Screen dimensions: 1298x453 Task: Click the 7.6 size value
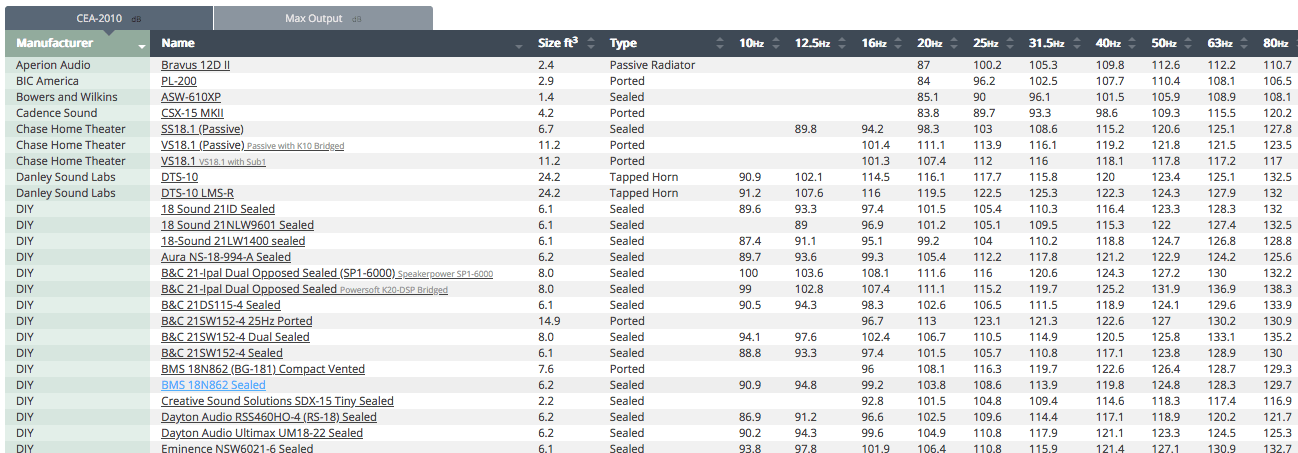pyautogui.click(x=546, y=369)
